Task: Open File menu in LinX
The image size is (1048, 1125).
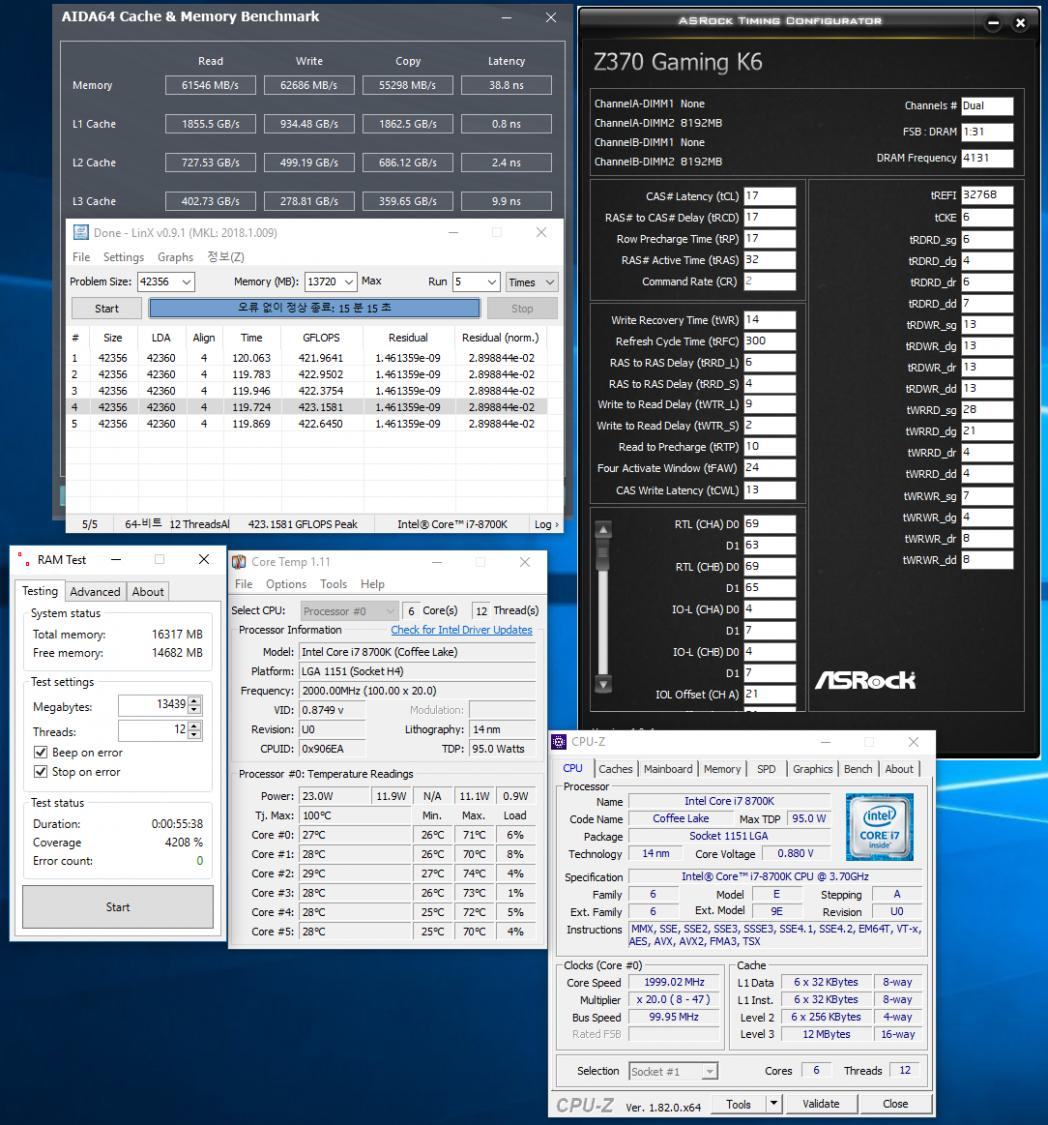Action: tap(81, 257)
